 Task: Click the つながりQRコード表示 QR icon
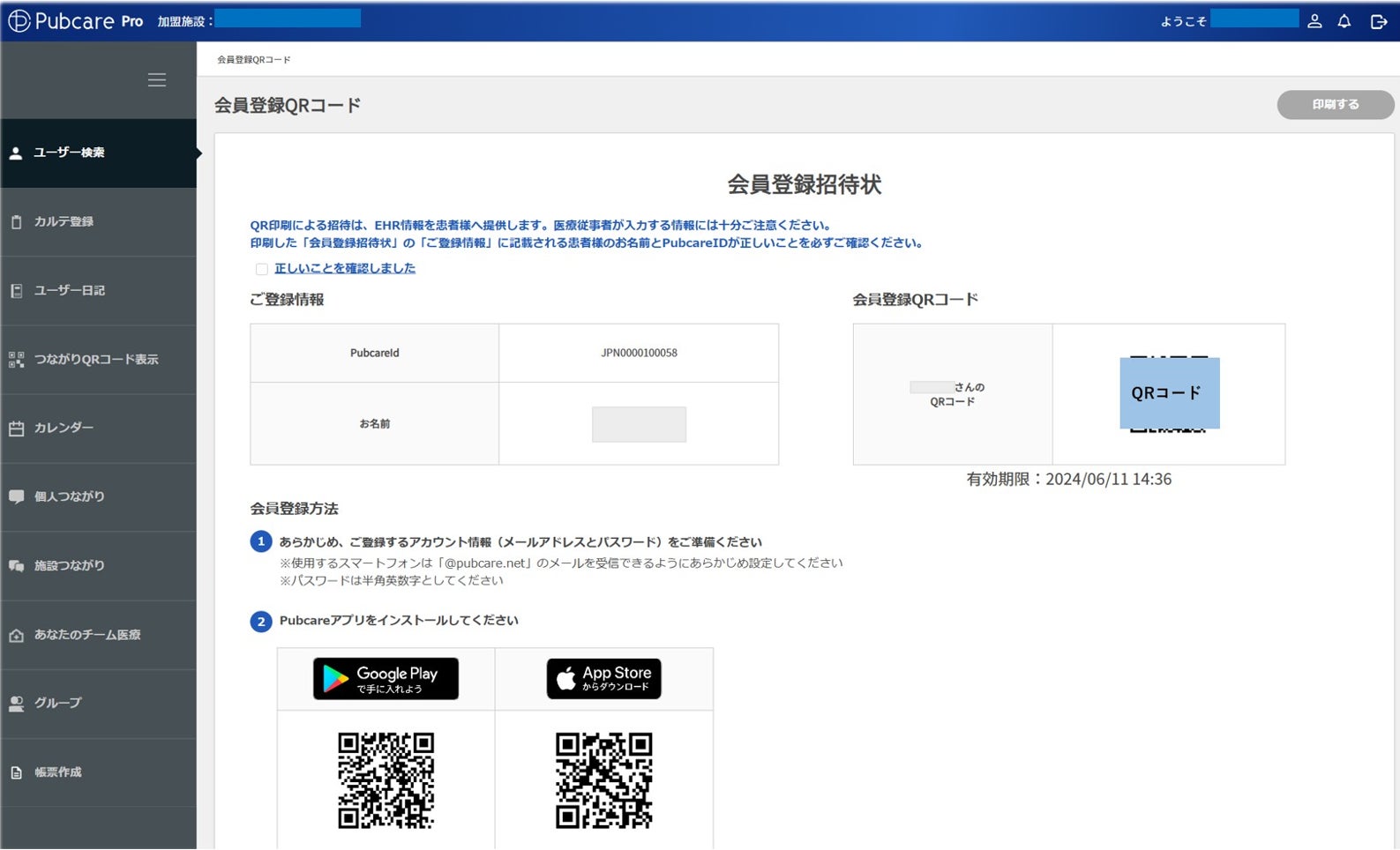[16, 360]
